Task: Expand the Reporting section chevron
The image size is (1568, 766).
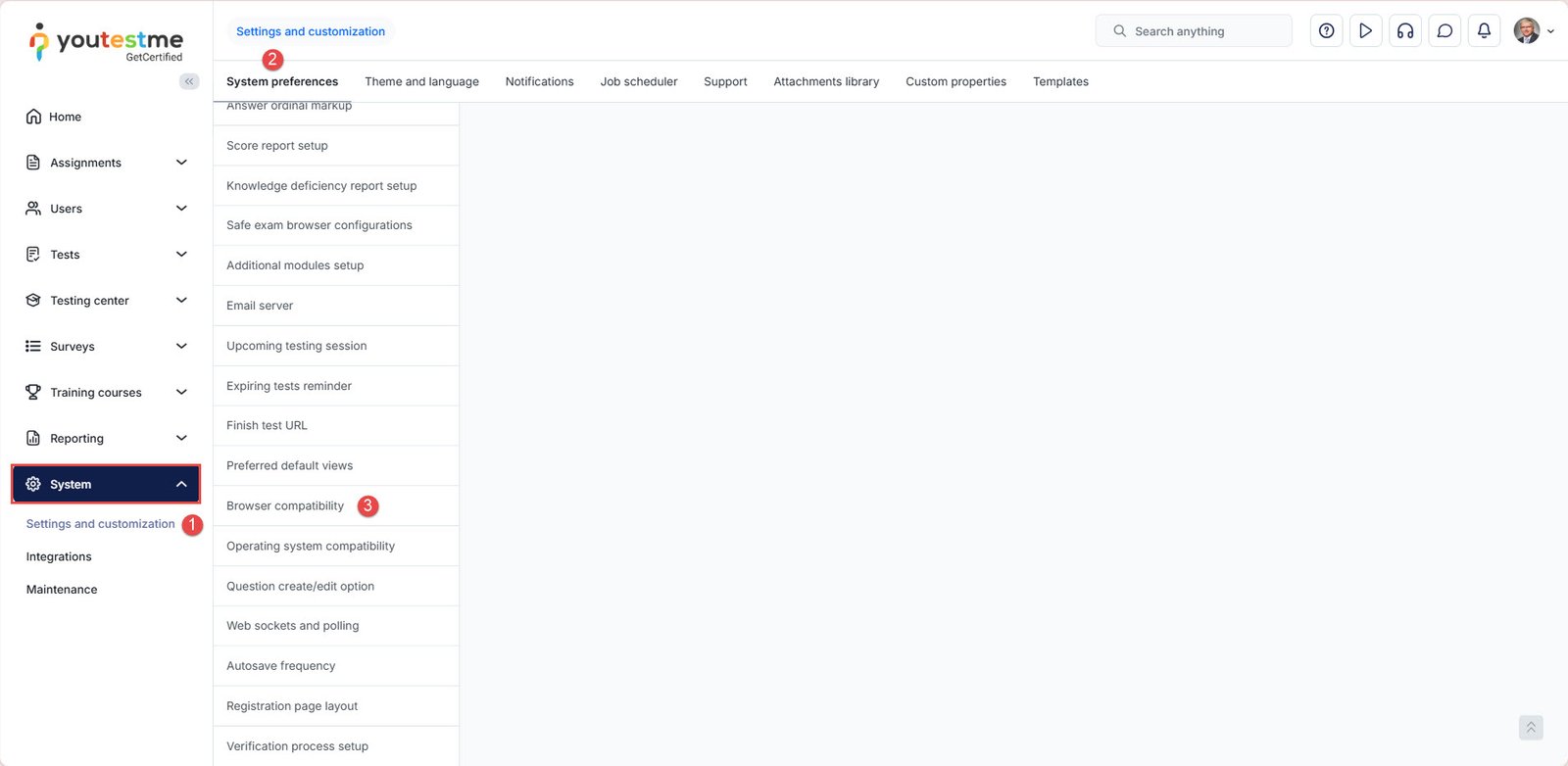Action: point(181,438)
